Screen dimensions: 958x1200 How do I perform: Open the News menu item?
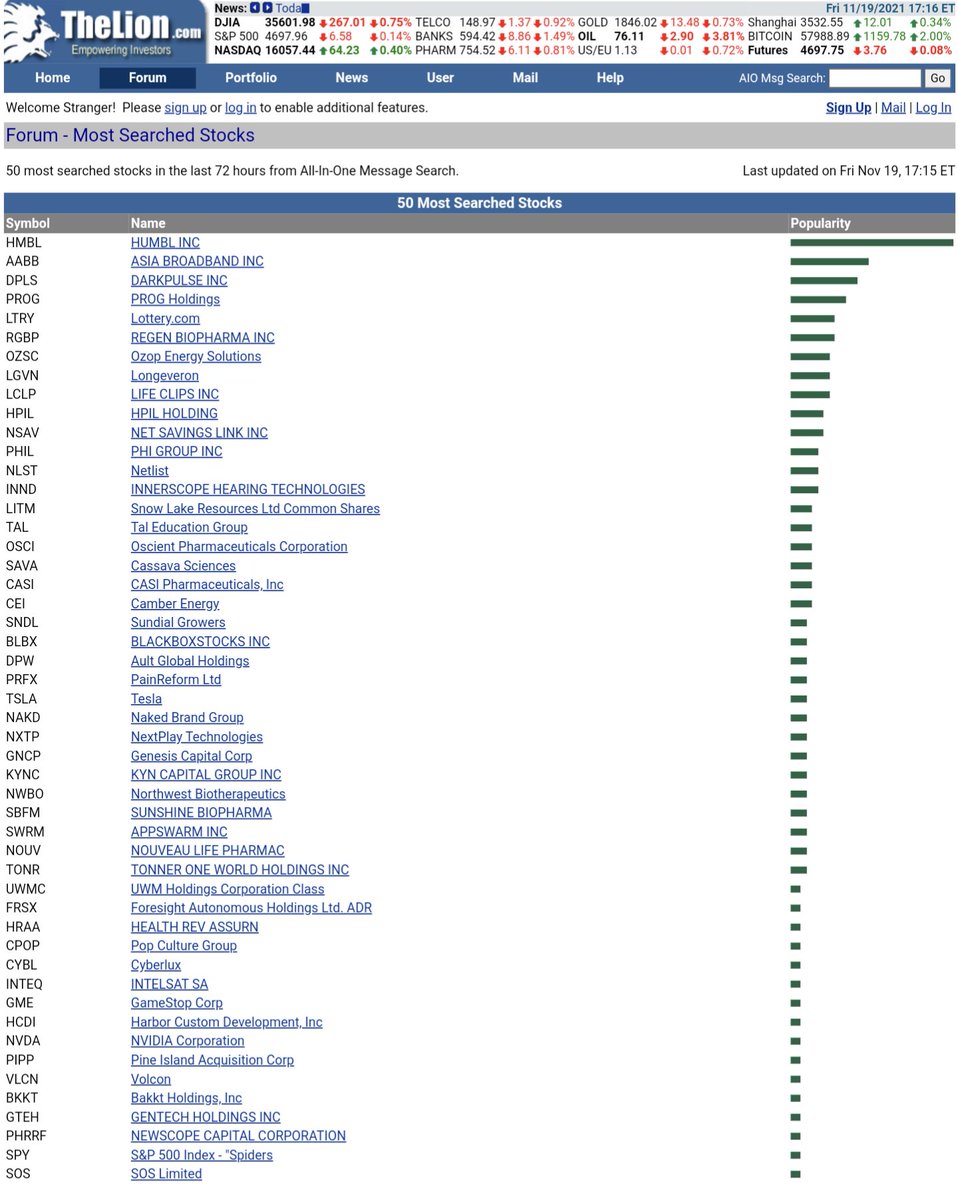pyautogui.click(x=351, y=78)
